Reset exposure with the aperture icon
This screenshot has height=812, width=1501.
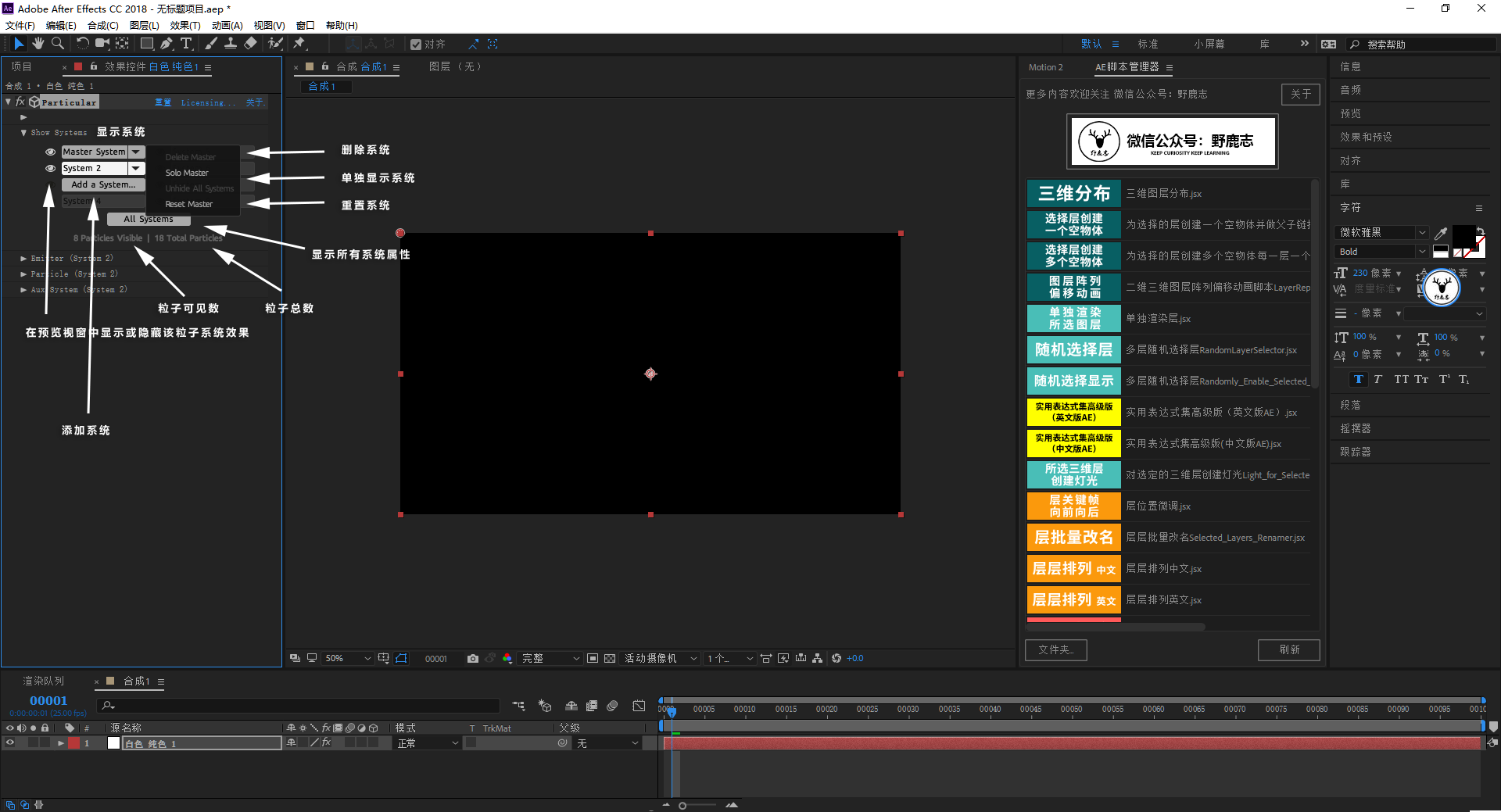click(x=836, y=659)
